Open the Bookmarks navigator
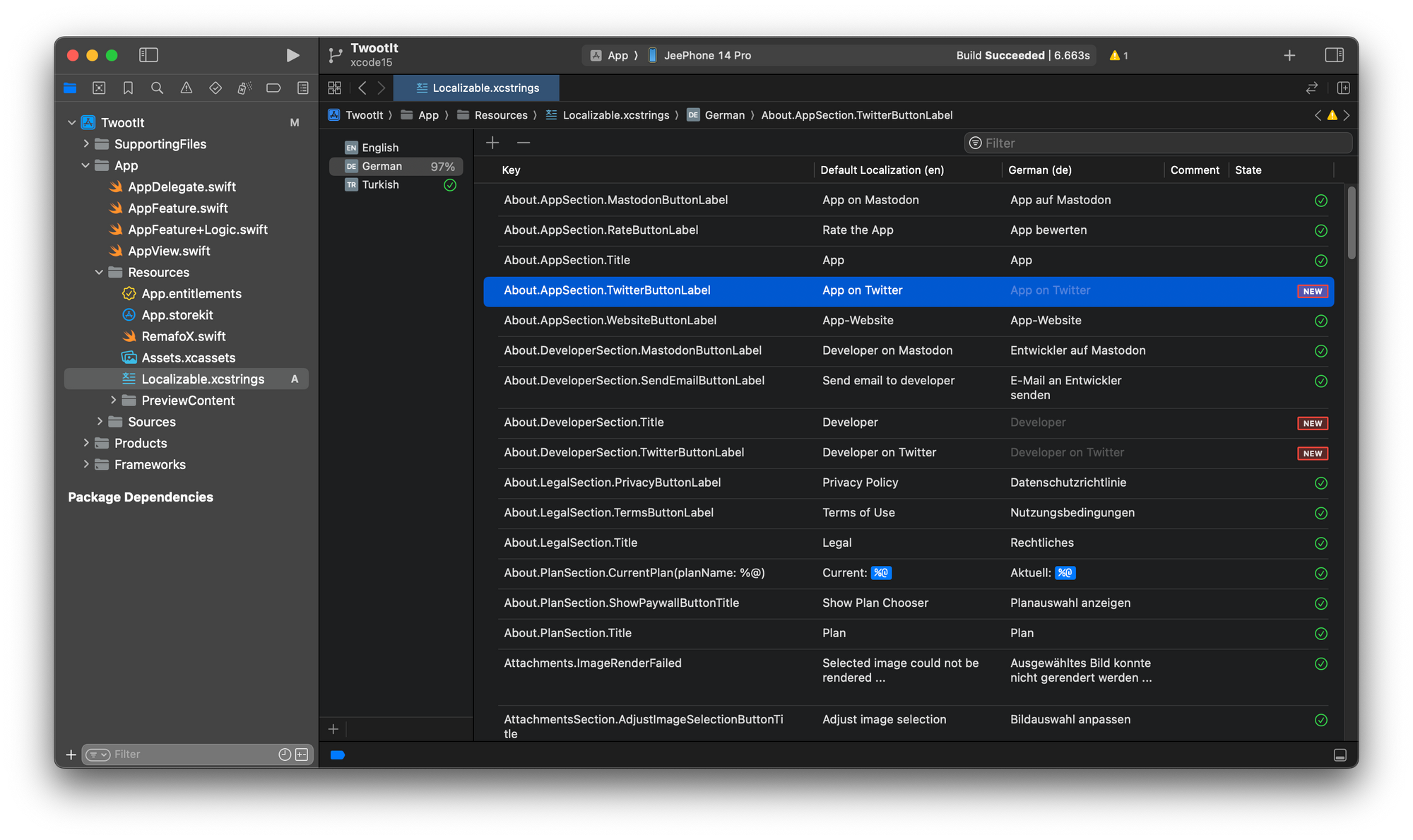 click(128, 88)
